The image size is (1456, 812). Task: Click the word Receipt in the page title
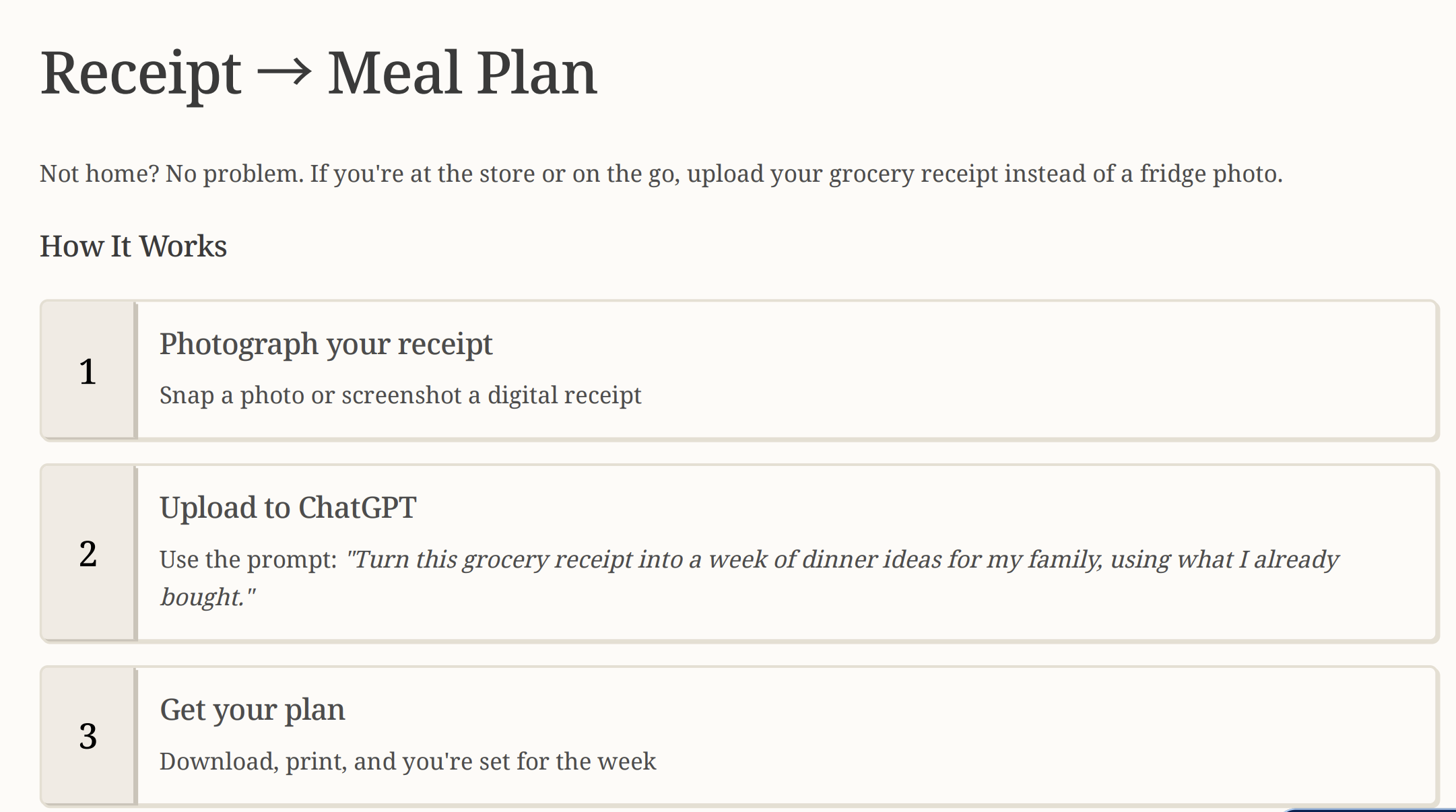coord(140,74)
